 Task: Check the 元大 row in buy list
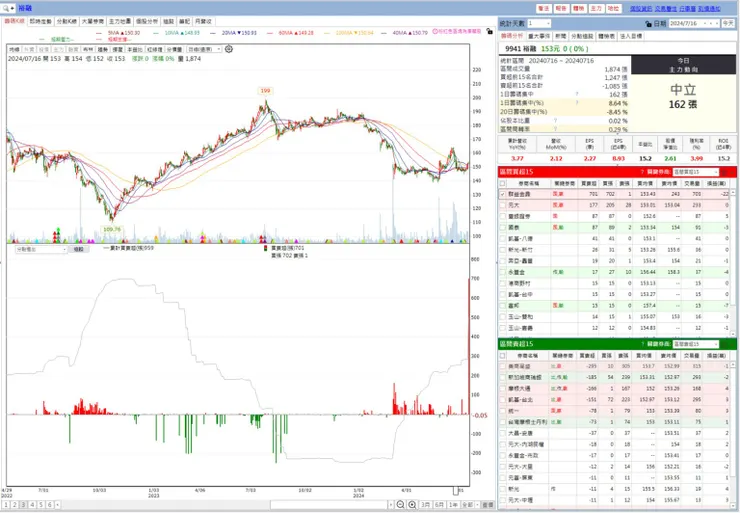point(503,205)
